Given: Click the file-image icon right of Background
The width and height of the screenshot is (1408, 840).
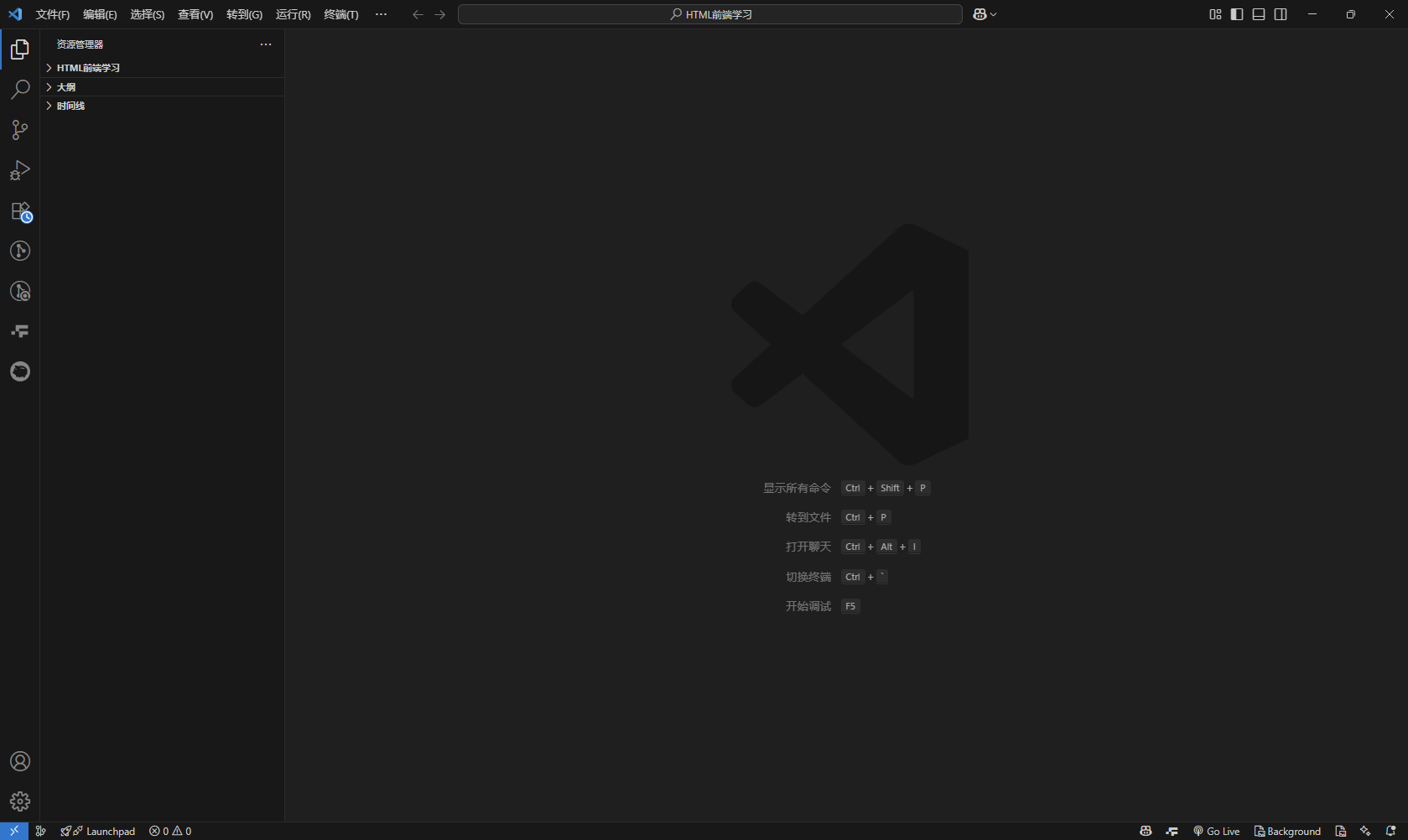Looking at the screenshot, I should point(1341,831).
